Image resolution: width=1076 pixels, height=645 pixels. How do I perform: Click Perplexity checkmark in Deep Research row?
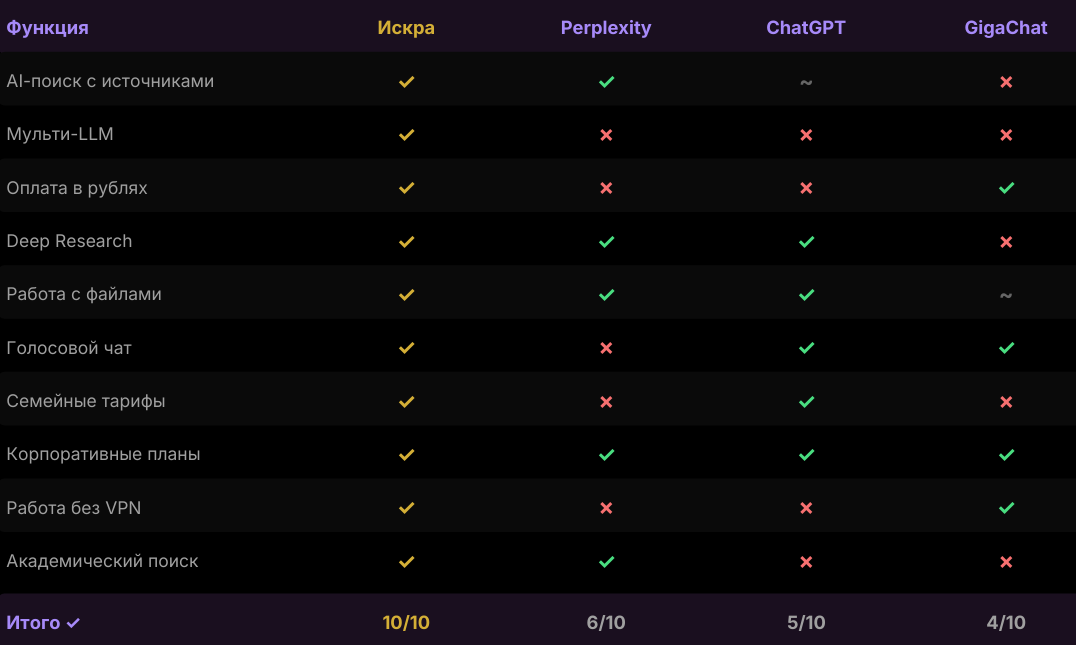[607, 242]
